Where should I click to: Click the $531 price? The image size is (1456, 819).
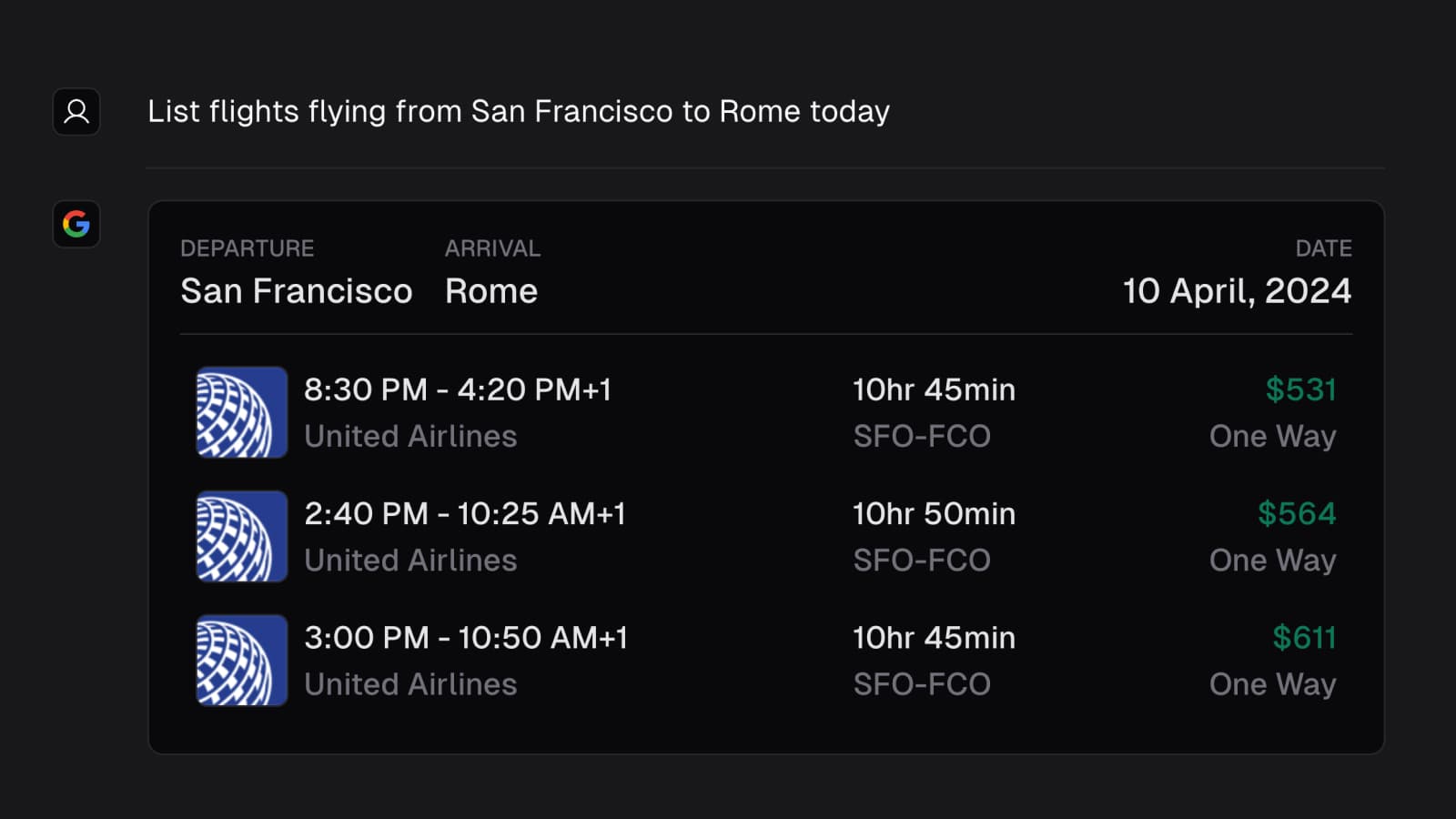point(1300,390)
